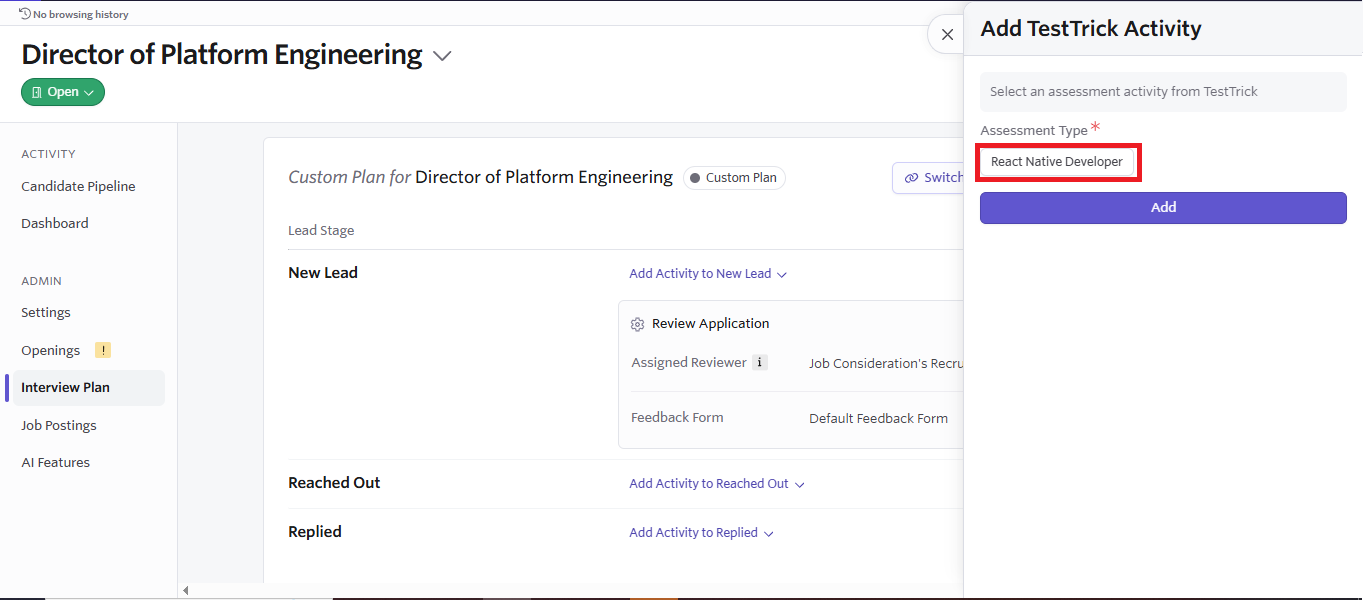Click the Reached Out stage label
The width and height of the screenshot is (1363, 600).
(334, 483)
